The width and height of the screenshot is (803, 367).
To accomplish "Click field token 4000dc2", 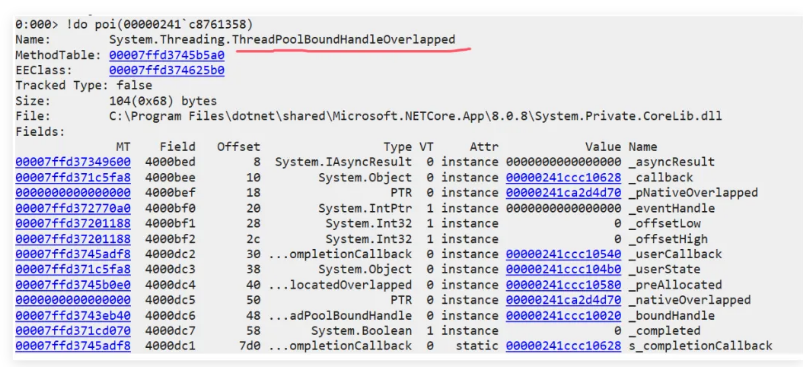I will coord(170,254).
